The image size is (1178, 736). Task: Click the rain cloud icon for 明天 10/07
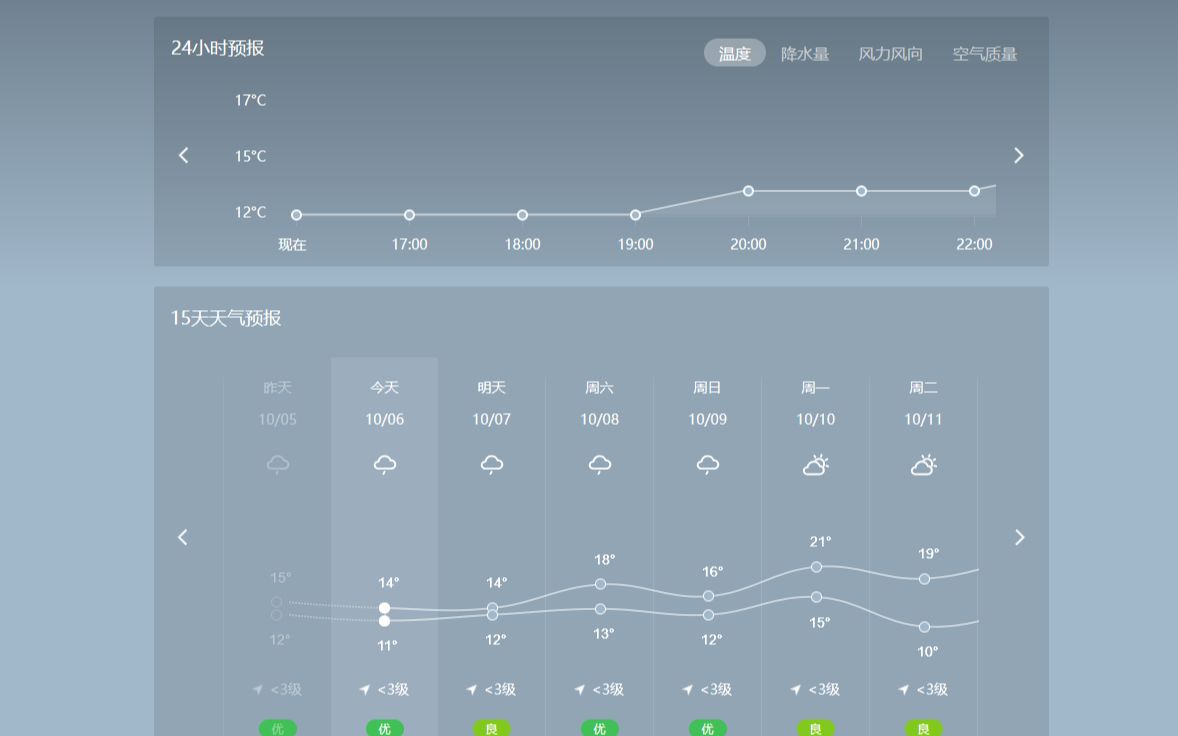[x=492, y=463]
